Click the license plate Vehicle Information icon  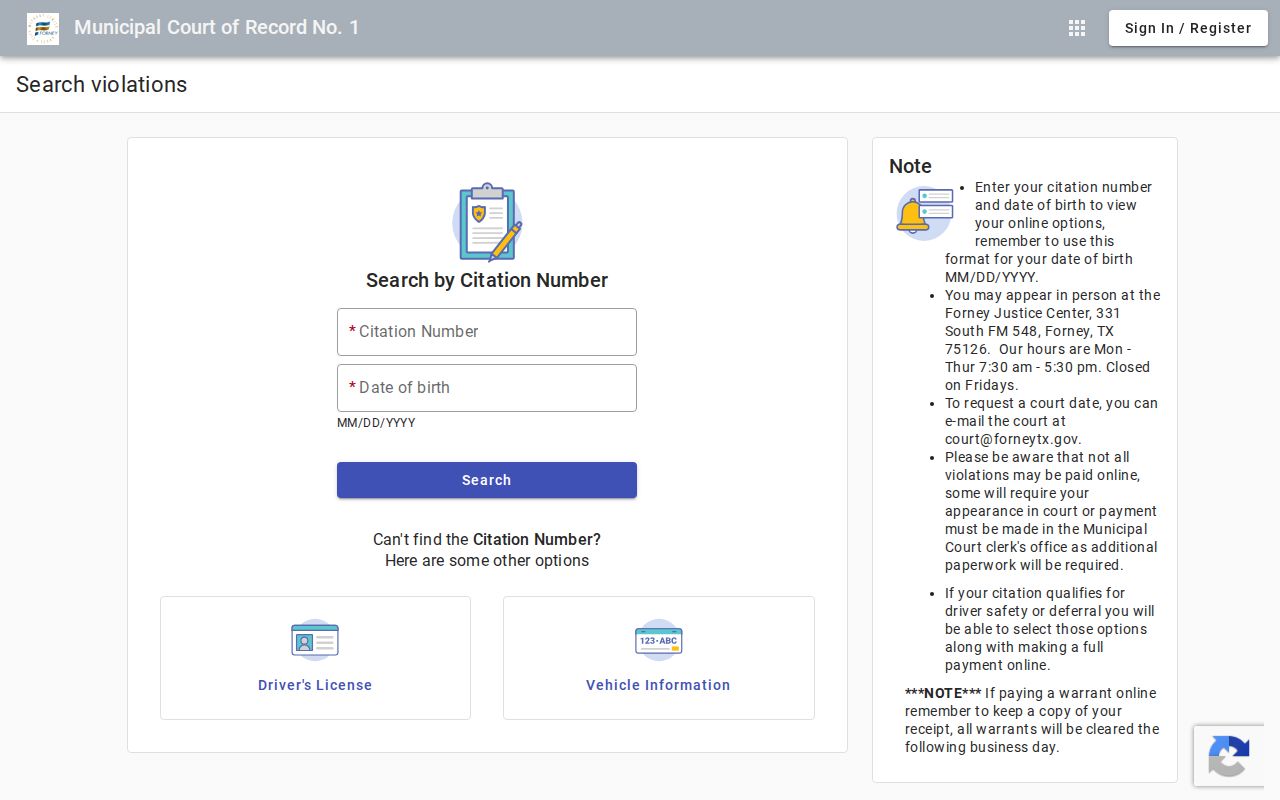[x=659, y=640]
